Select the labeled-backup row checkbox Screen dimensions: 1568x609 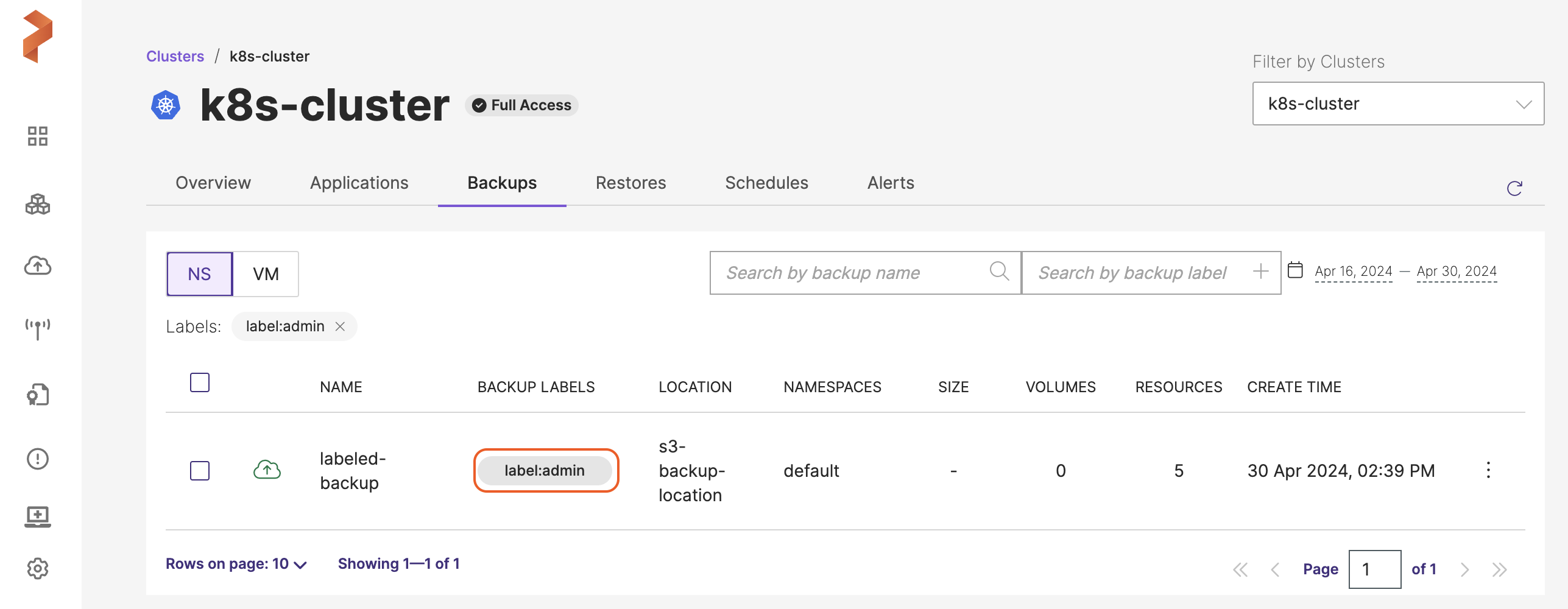(200, 471)
